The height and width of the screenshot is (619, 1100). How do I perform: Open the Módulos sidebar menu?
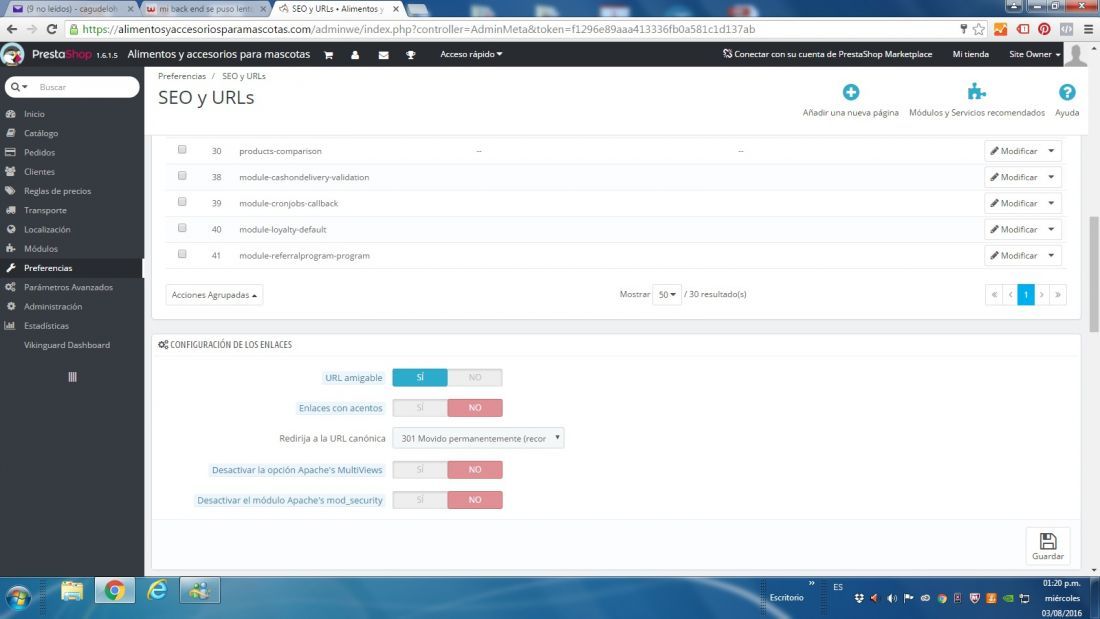[x=41, y=248]
